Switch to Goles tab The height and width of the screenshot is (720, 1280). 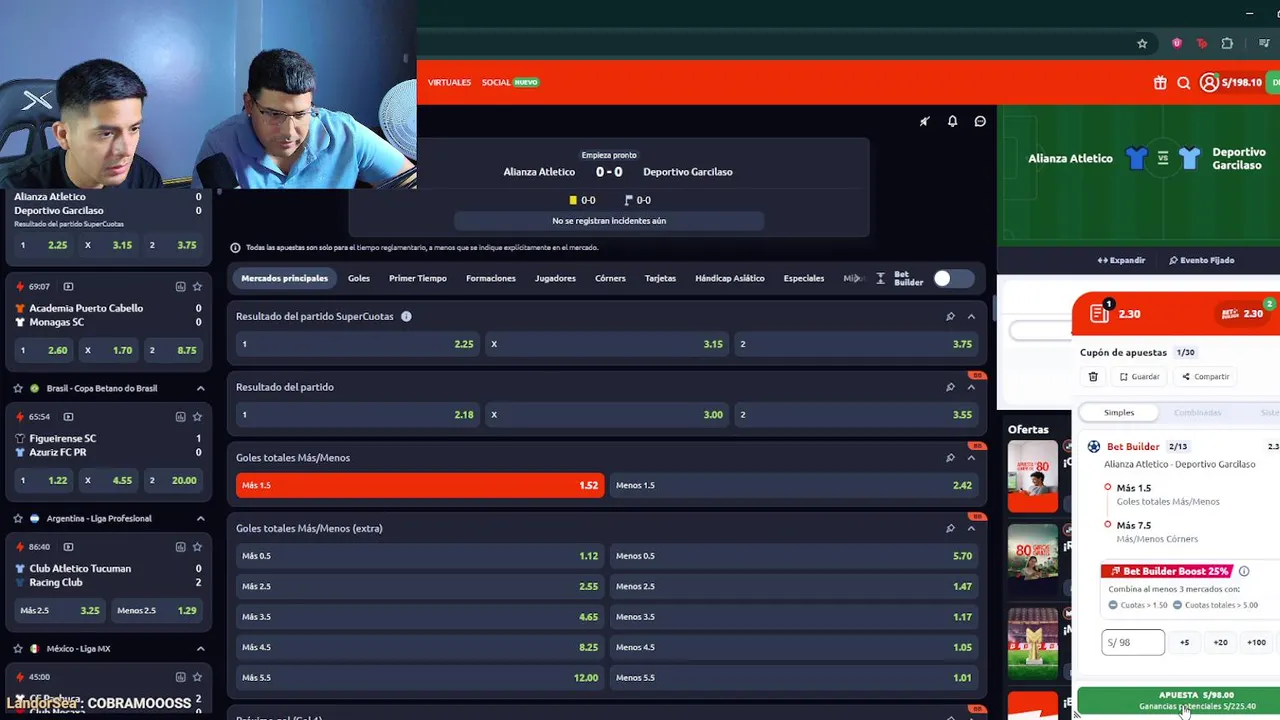[x=359, y=278]
